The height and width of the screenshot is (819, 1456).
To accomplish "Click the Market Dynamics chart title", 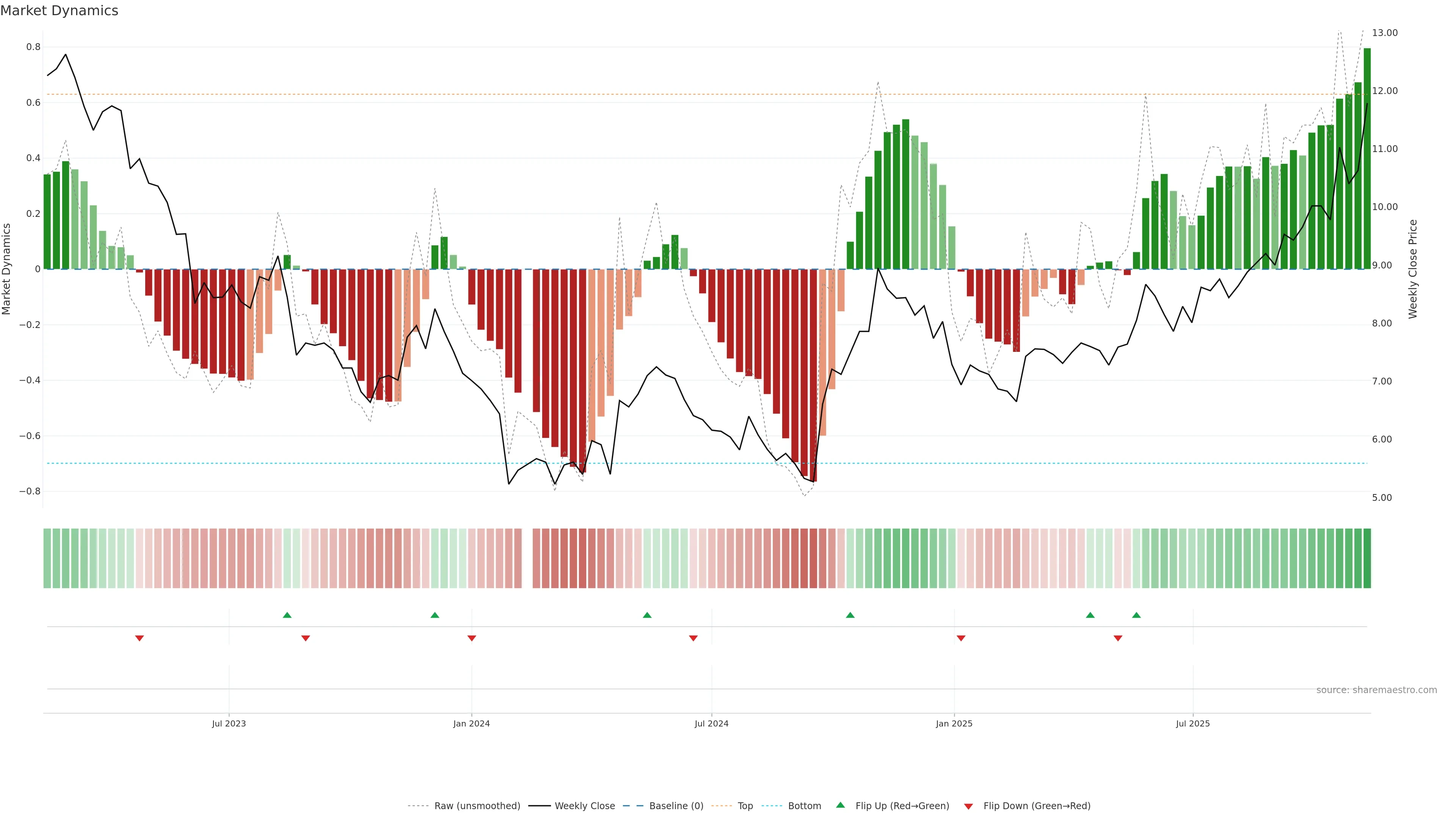I will (x=60, y=11).
